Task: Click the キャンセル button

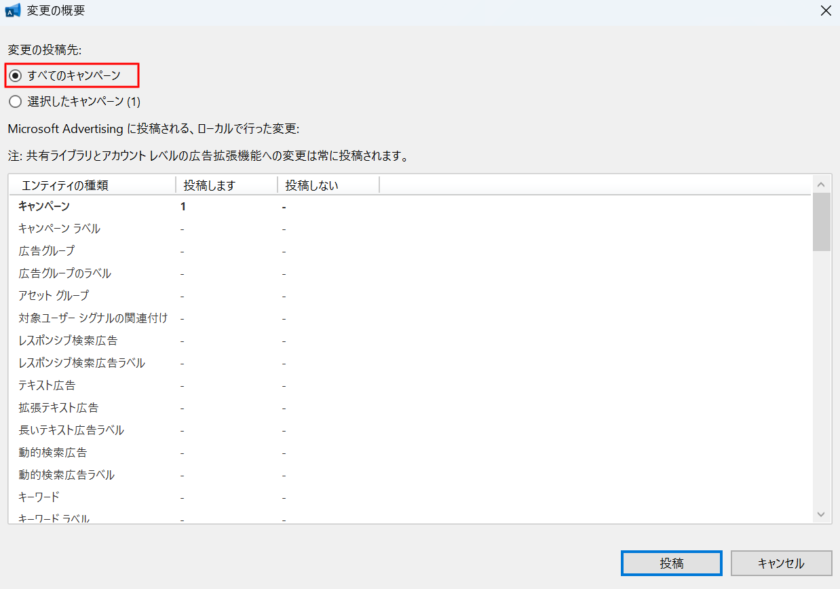Action: 781,563
